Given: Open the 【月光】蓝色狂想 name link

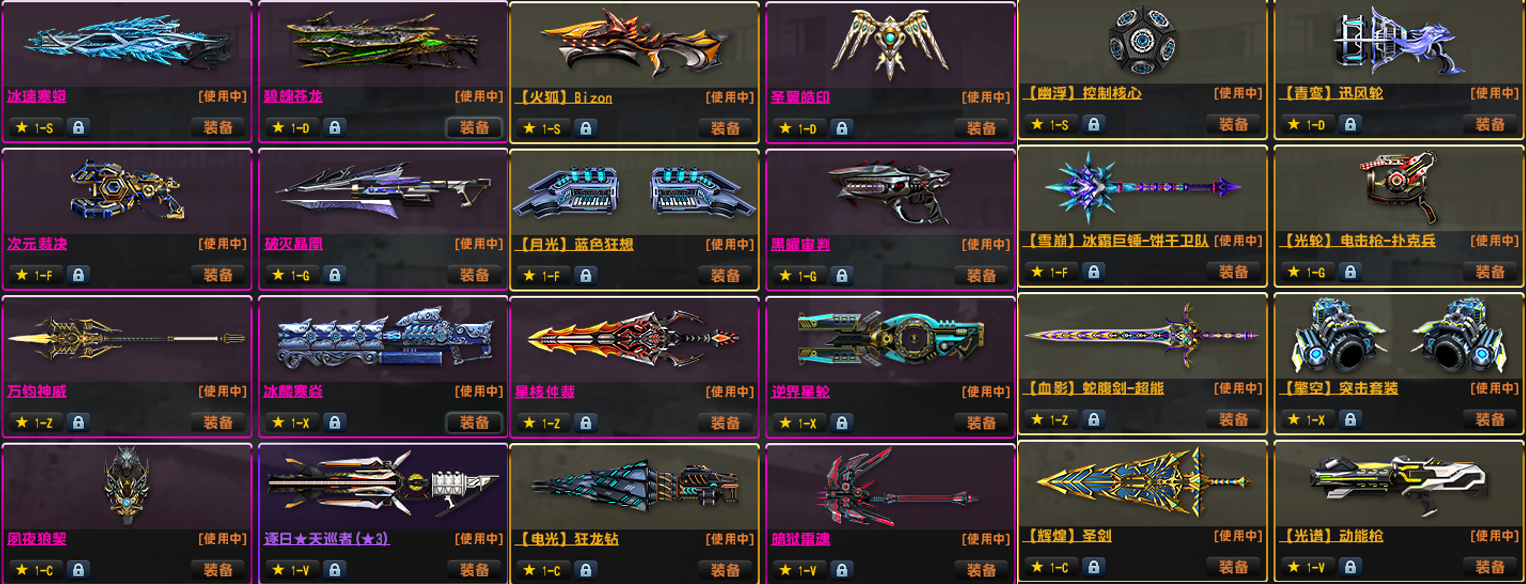Looking at the screenshot, I should [575, 244].
